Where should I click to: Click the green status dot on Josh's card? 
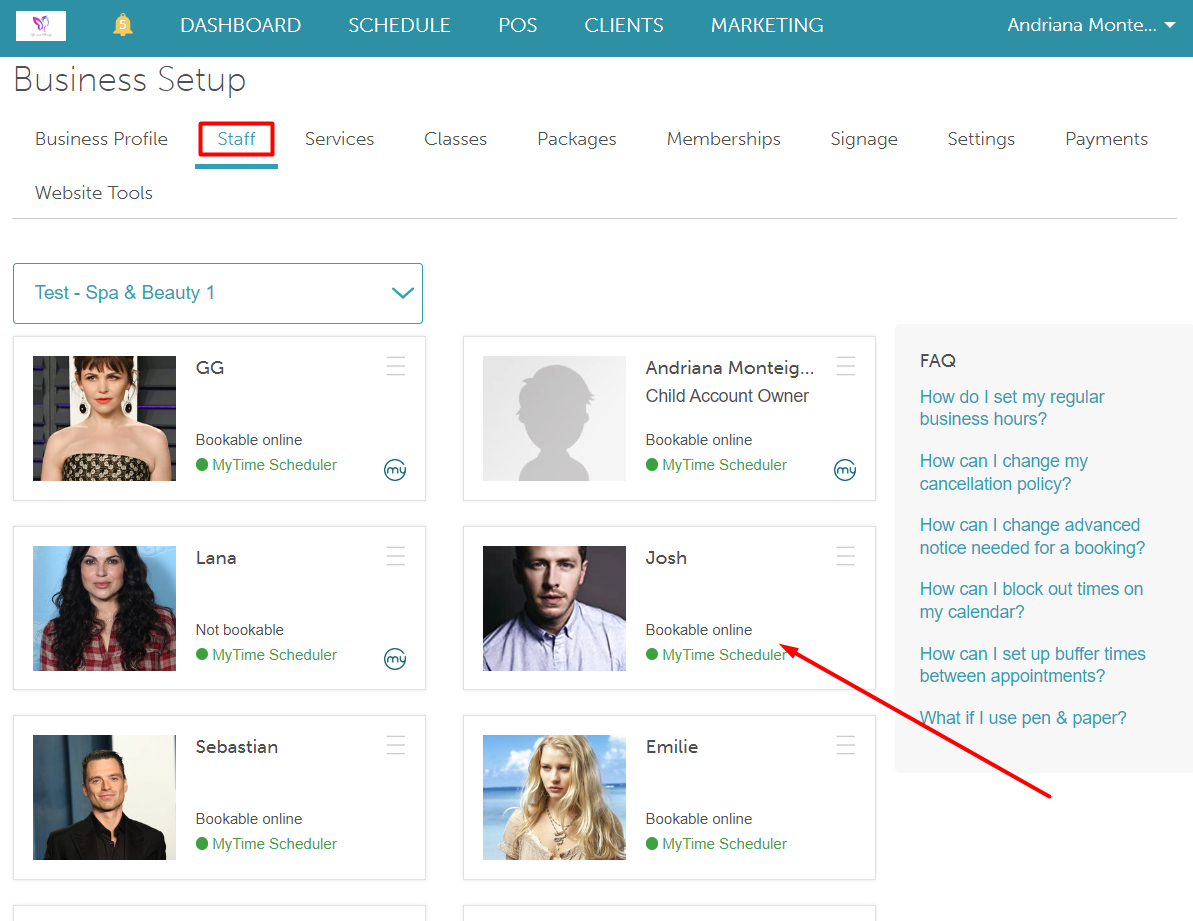(x=652, y=654)
